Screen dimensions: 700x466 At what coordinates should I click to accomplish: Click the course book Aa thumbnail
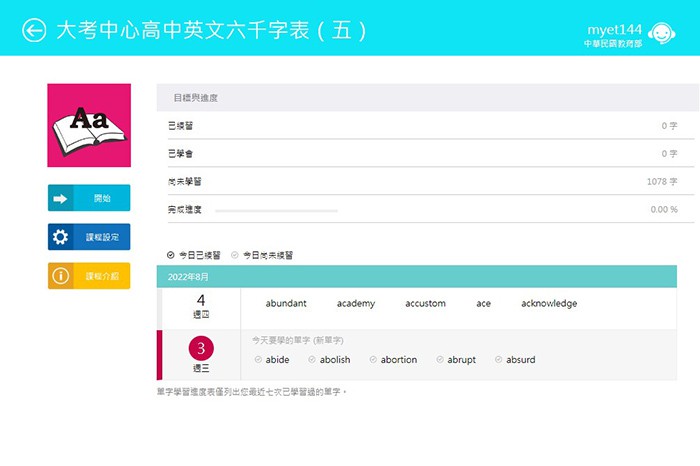89,125
